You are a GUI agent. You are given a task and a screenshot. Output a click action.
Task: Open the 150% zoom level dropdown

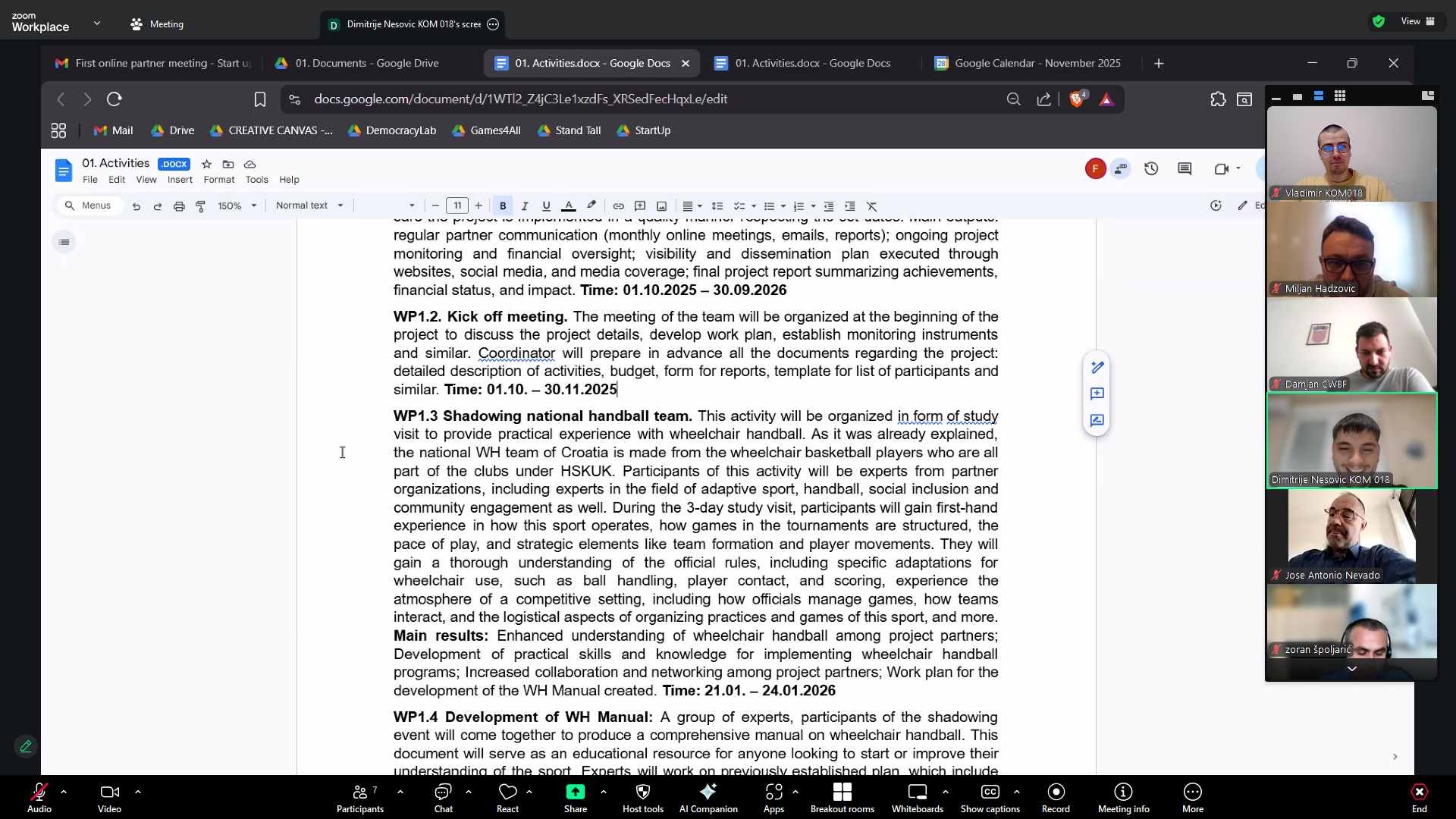[x=237, y=206]
